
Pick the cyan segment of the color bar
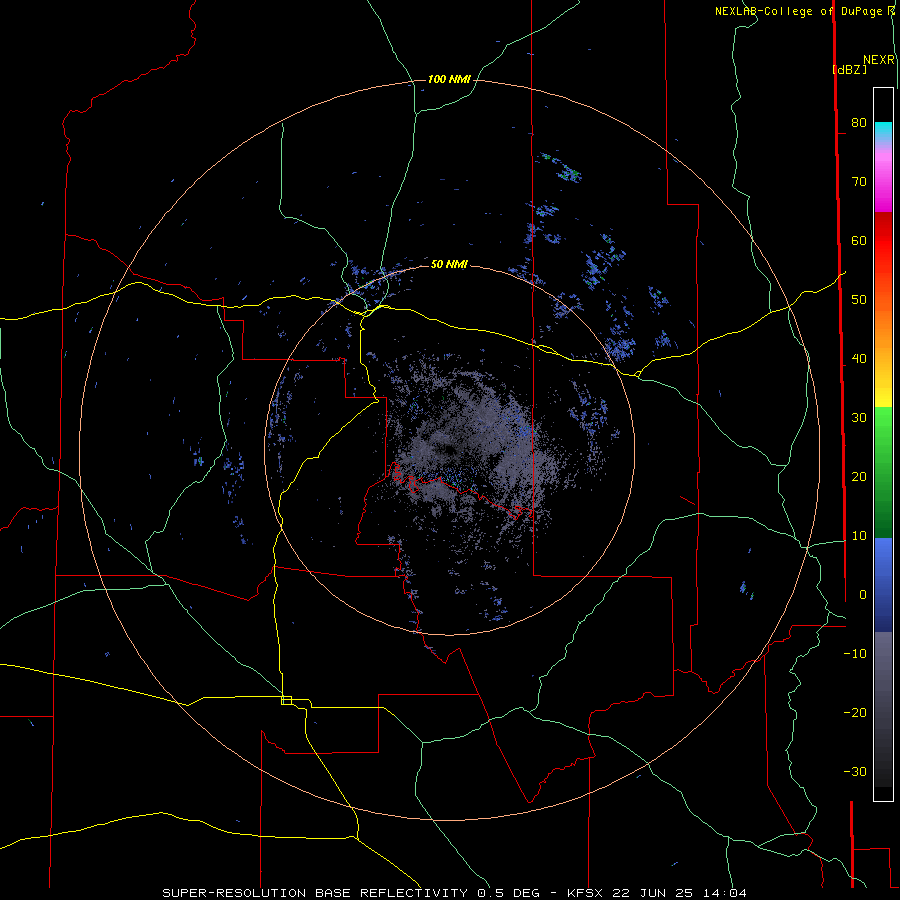(883, 130)
